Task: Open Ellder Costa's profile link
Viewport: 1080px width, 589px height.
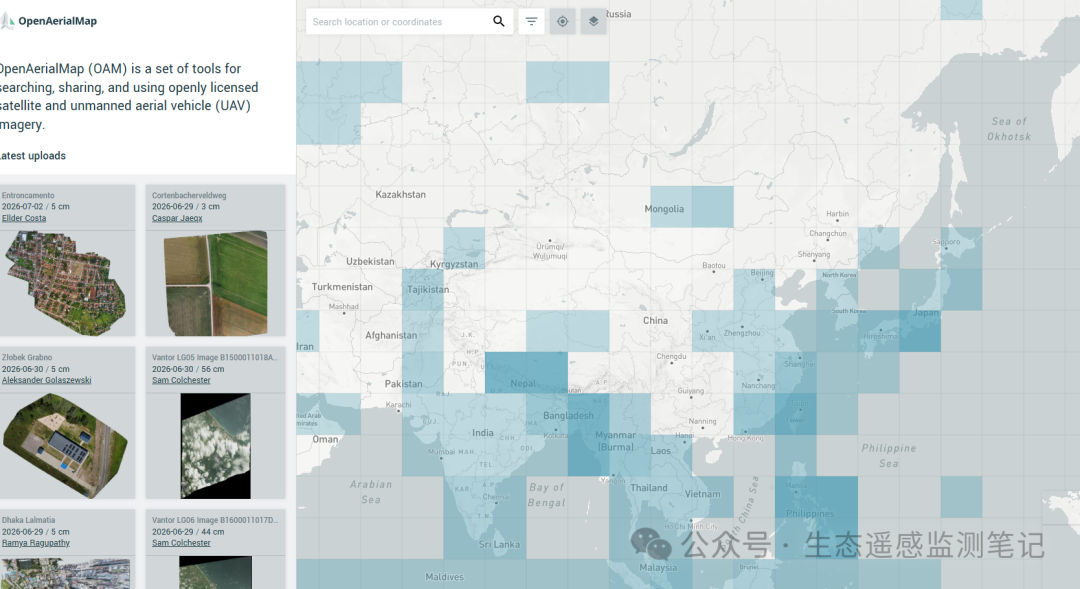Action: click(x=24, y=218)
